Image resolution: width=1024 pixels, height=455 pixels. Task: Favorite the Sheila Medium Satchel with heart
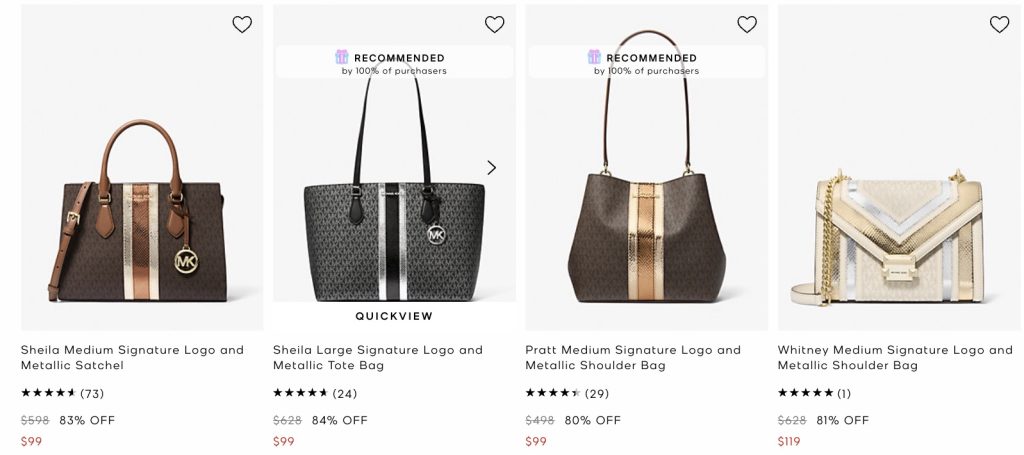coord(242,25)
